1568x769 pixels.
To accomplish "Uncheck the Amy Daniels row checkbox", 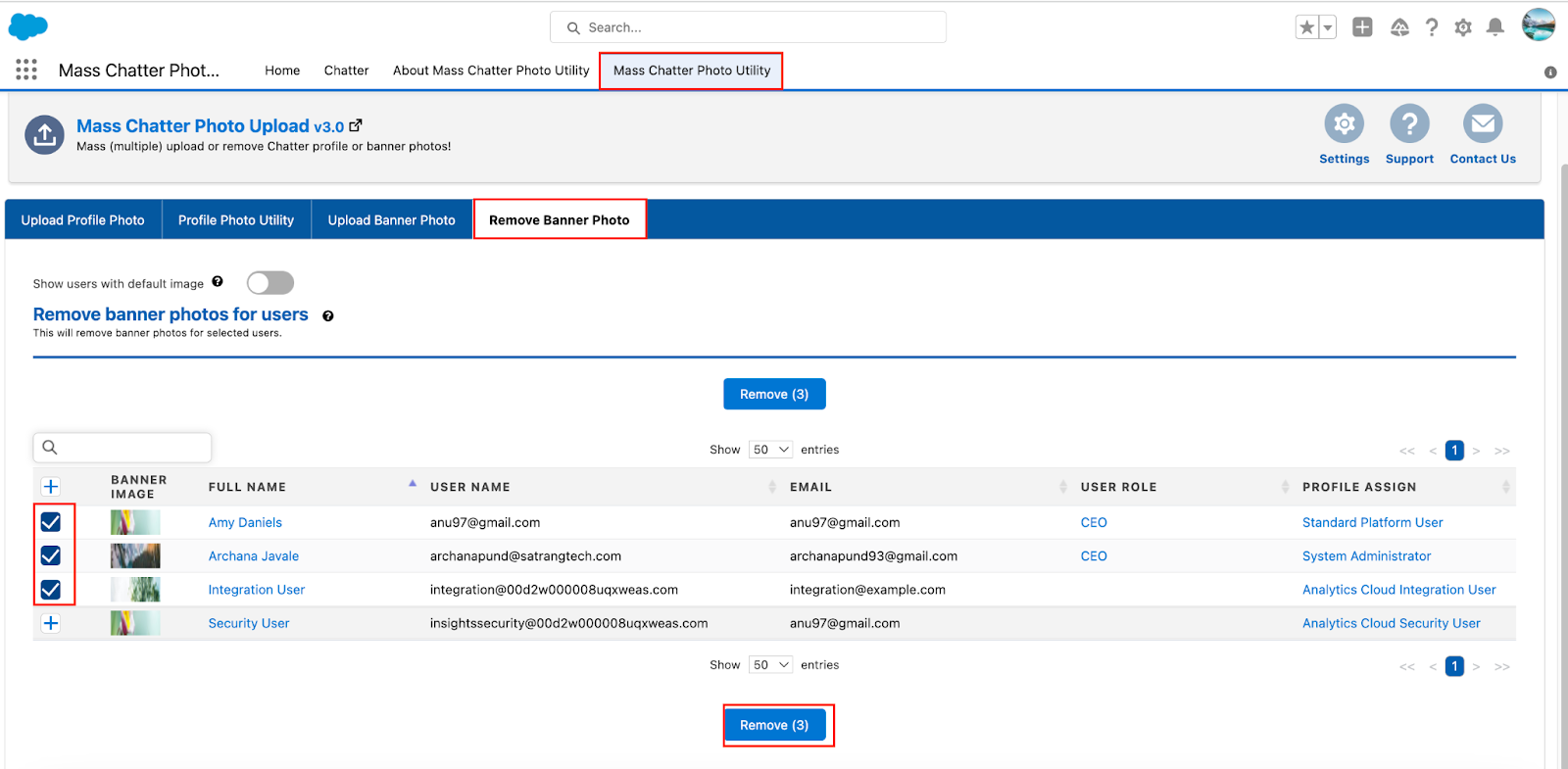I will tap(51, 522).
